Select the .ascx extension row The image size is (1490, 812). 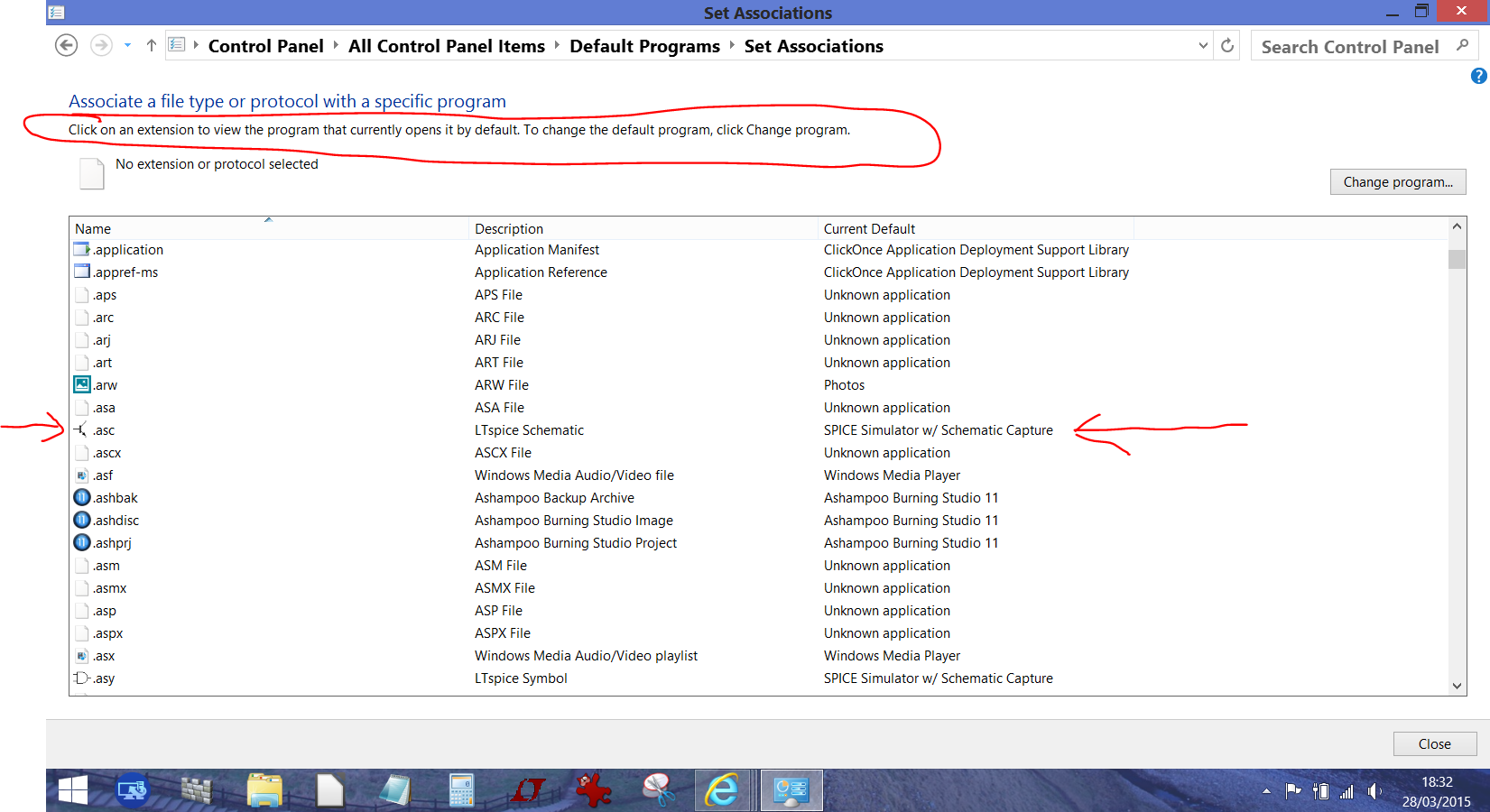coord(758,453)
